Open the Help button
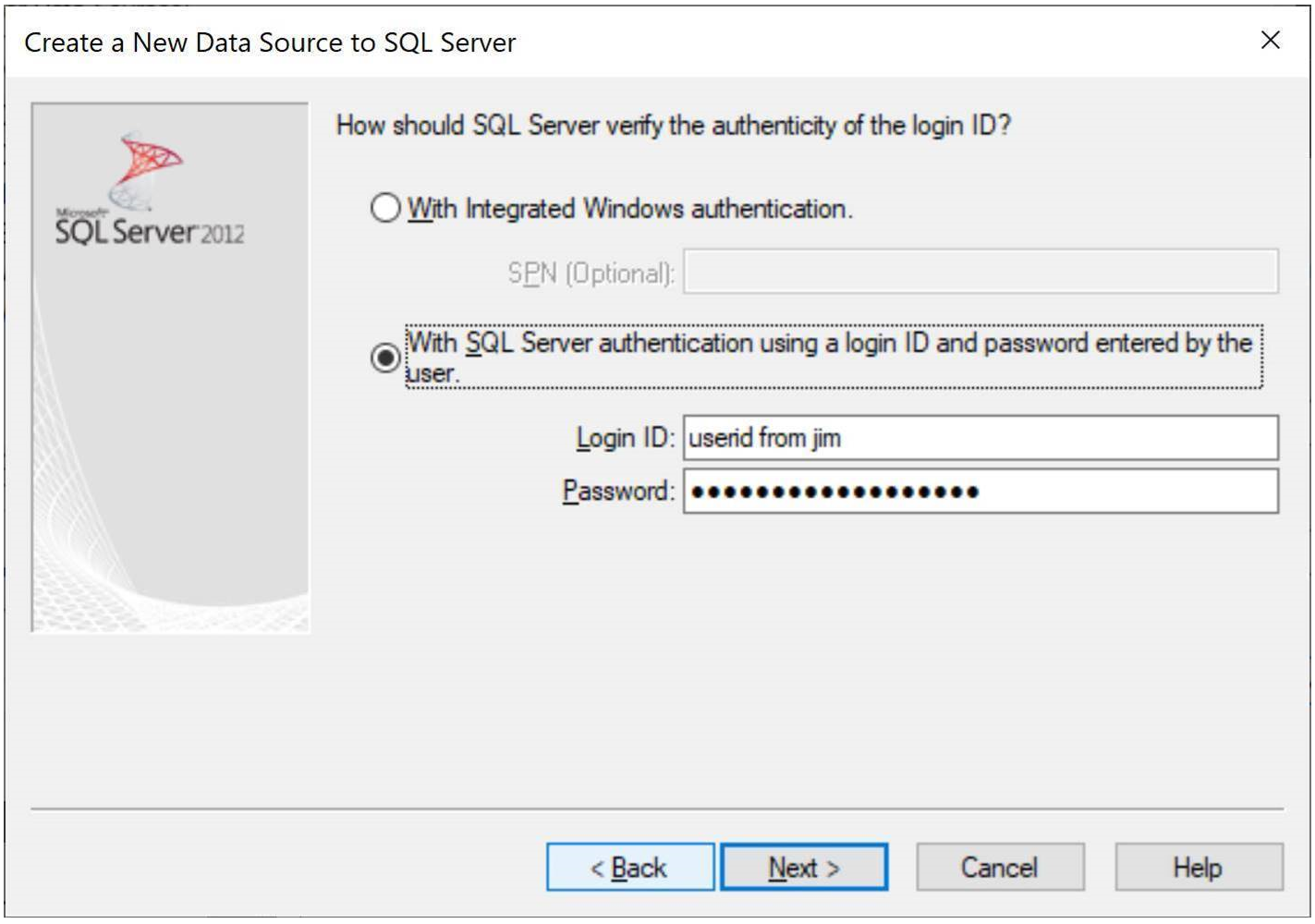Screen dimensions: 1315x924 click(x=1199, y=868)
